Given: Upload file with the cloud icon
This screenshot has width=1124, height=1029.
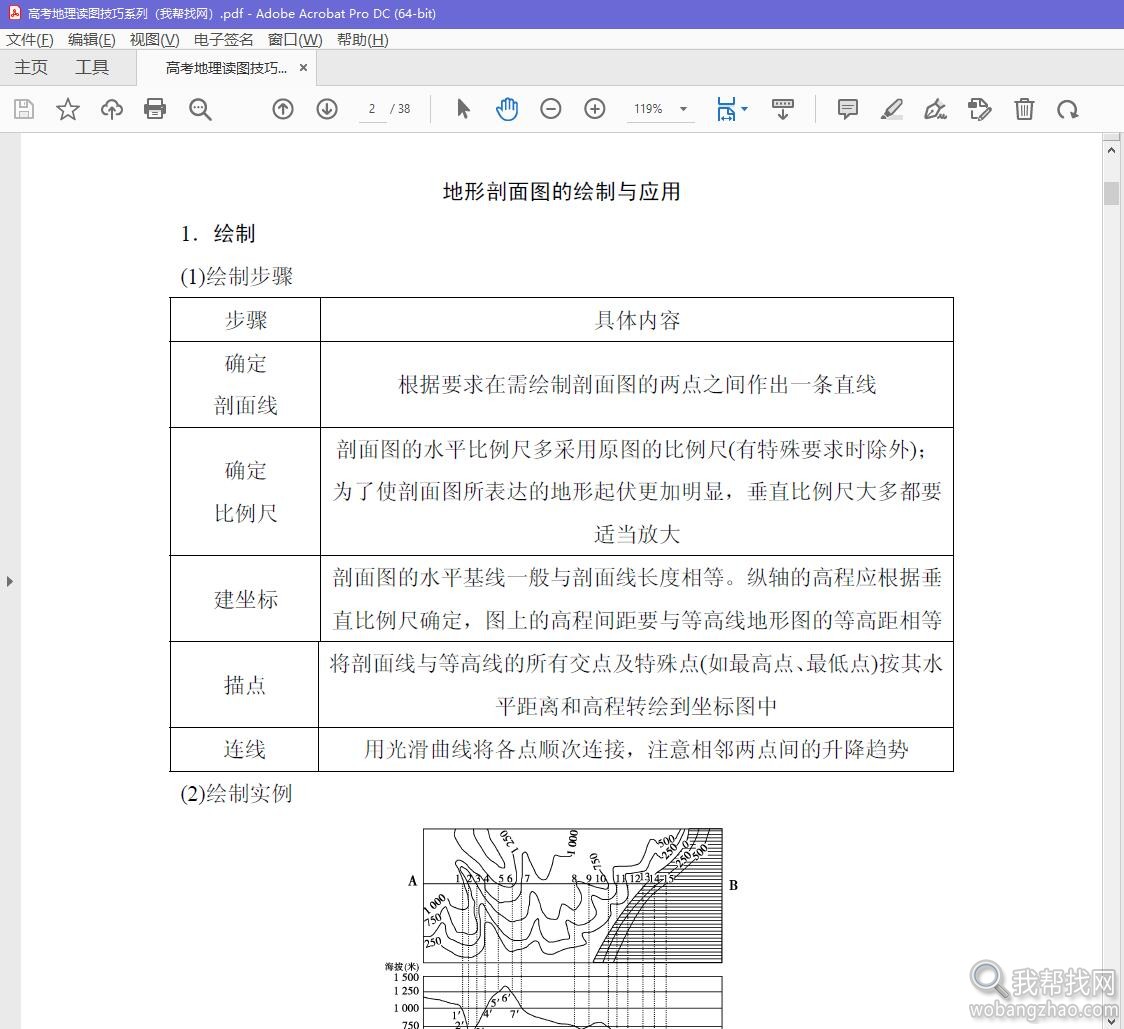Looking at the screenshot, I should 112,109.
